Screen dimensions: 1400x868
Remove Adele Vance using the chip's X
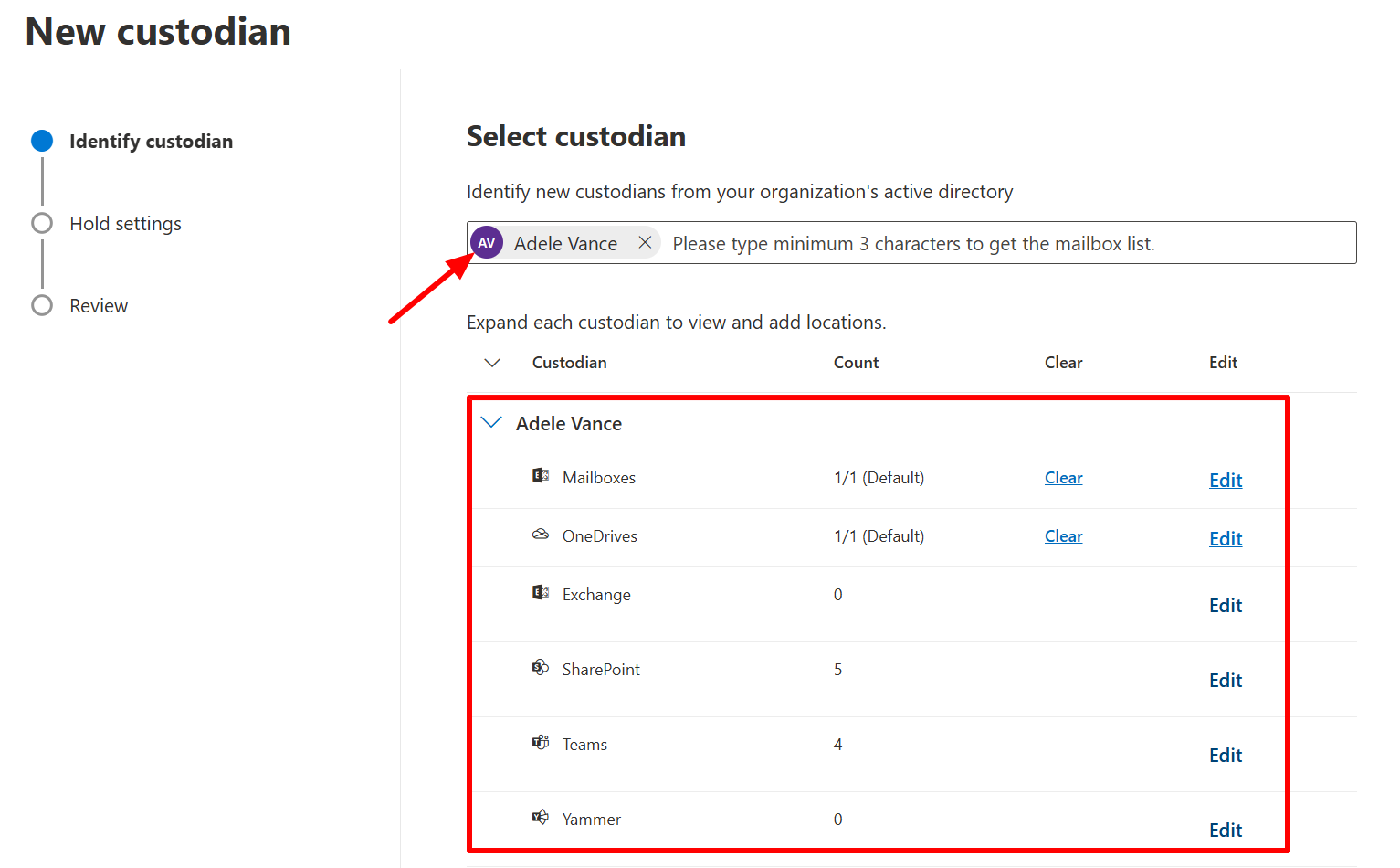[x=646, y=242]
